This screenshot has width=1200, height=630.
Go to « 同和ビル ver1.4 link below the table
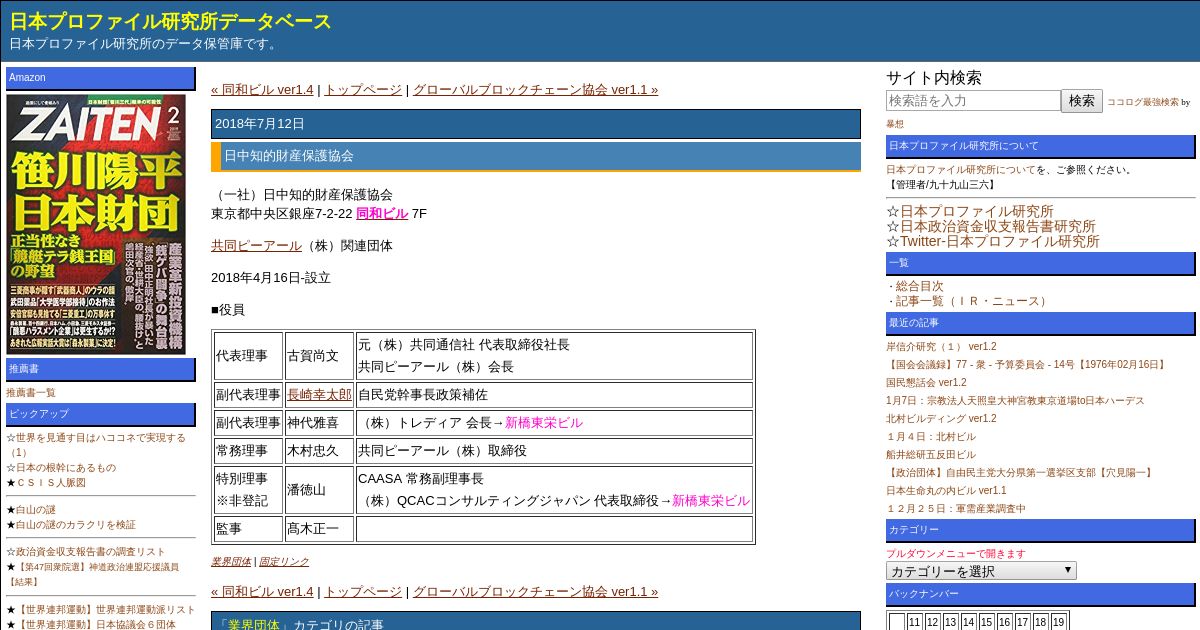pos(262,592)
